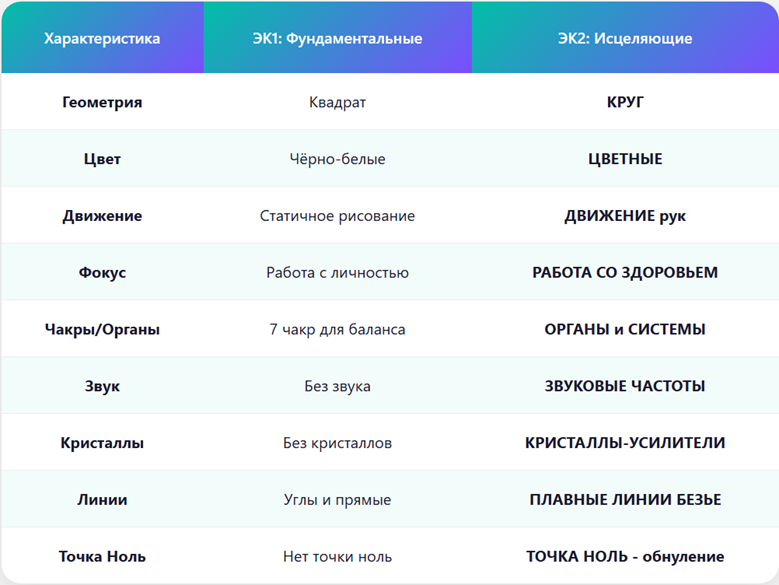This screenshot has width=779, height=585.
Task: Click the Фокус row label
Action: [102, 272]
